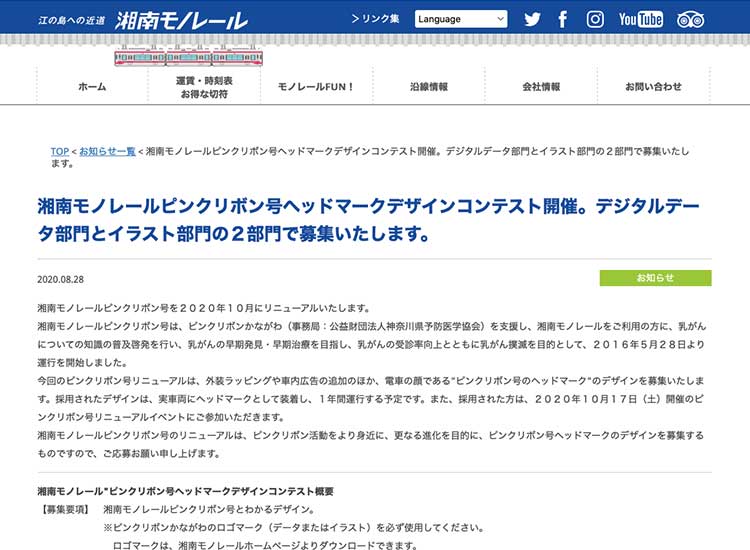Open the Instagram icon link
Image resolution: width=750 pixels, height=550 pixels.
click(595, 19)
